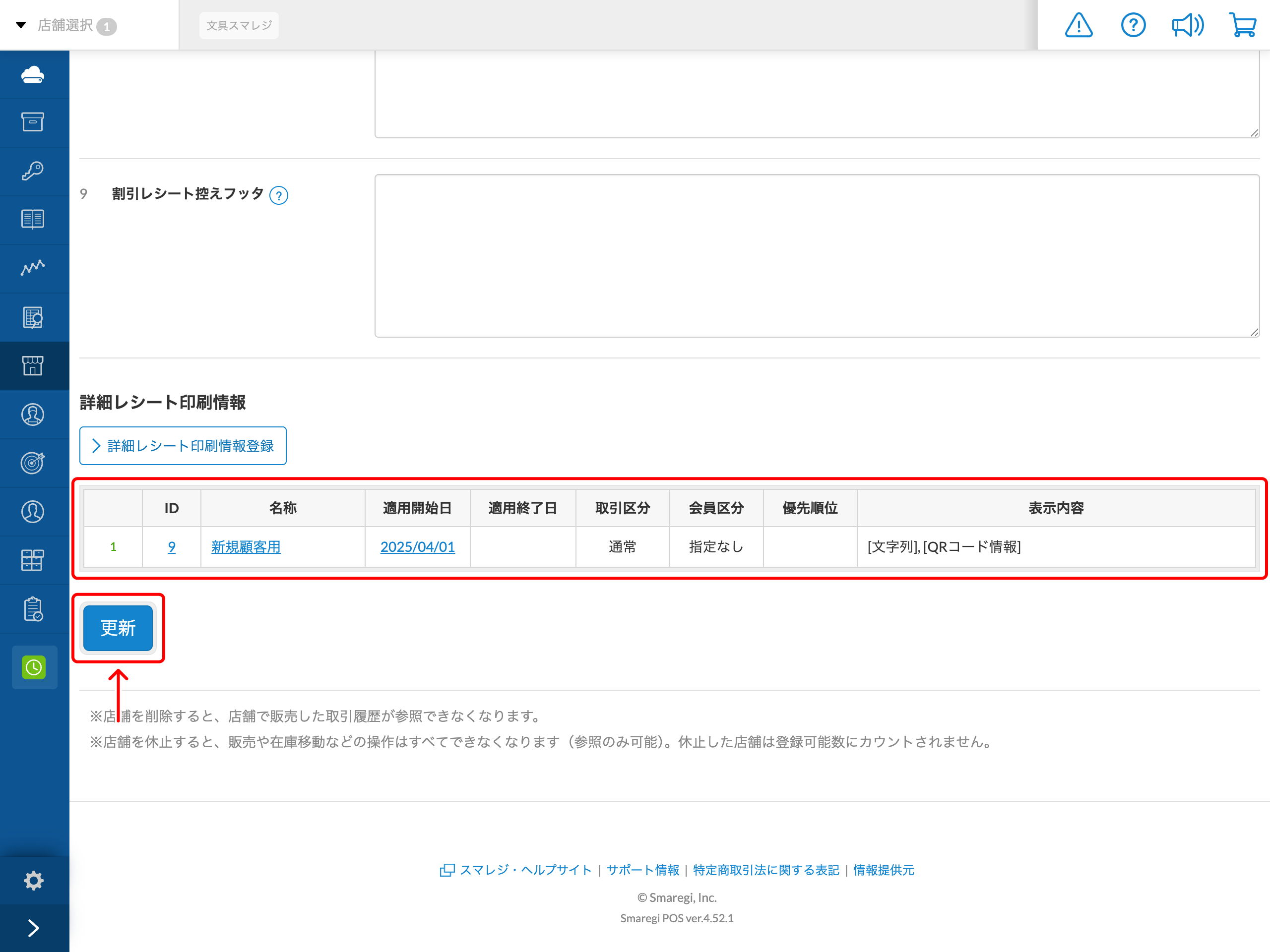Click the 表示内容 column header
This screenshot has width=1270, height=952.
click(1056, 508)
